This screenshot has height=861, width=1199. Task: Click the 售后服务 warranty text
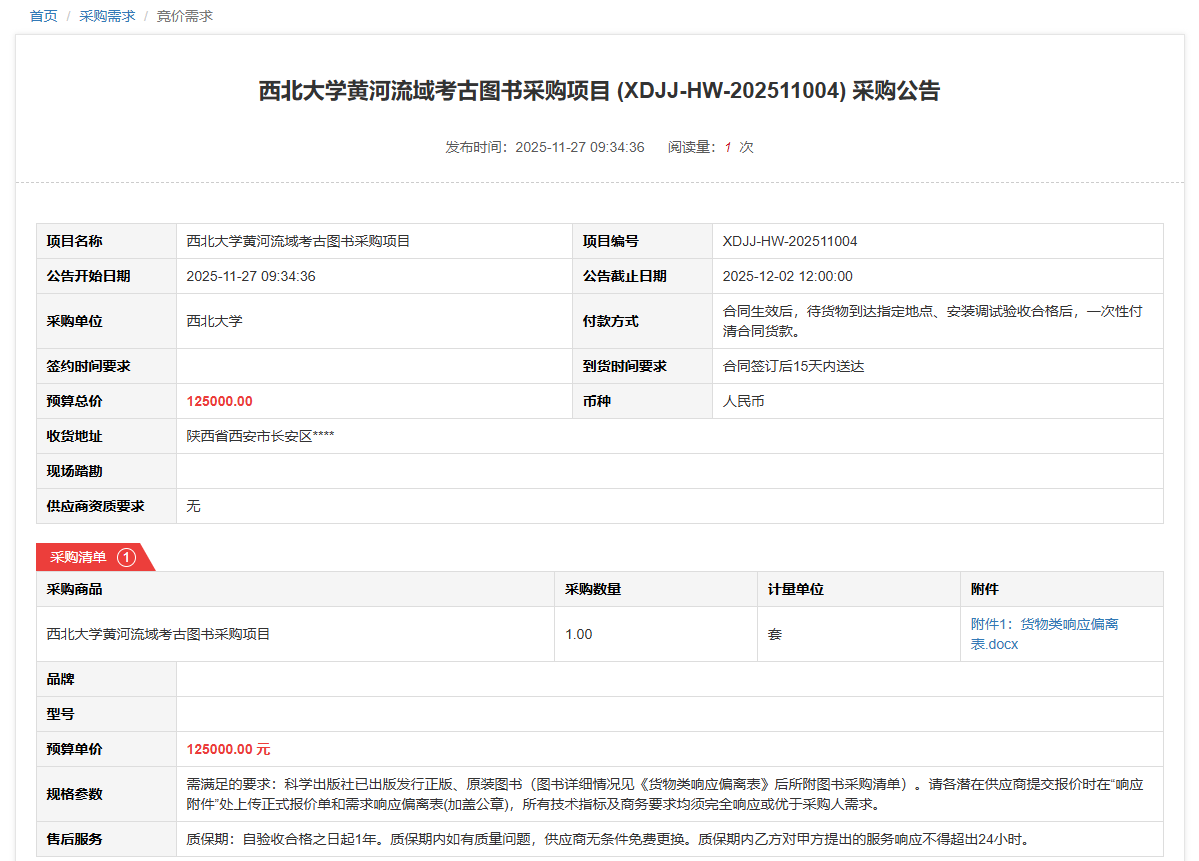(x=607, y=839)
